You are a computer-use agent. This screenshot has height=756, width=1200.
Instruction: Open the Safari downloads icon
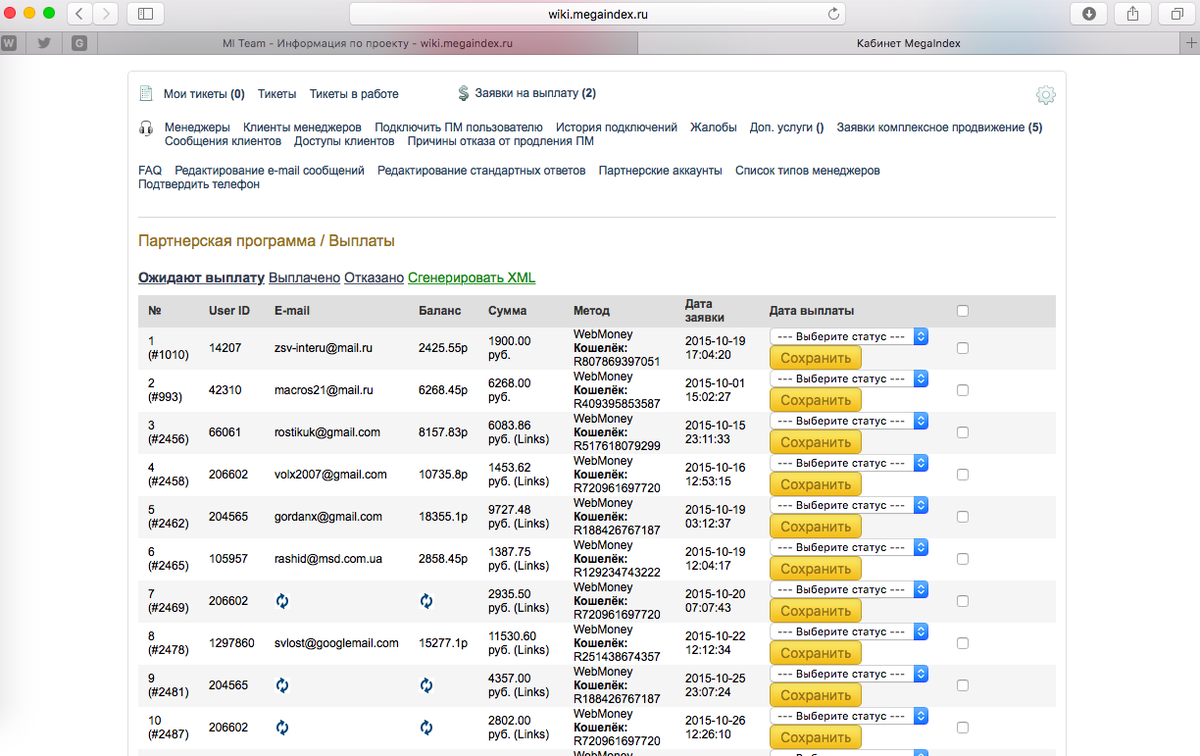click(1089, 14)
